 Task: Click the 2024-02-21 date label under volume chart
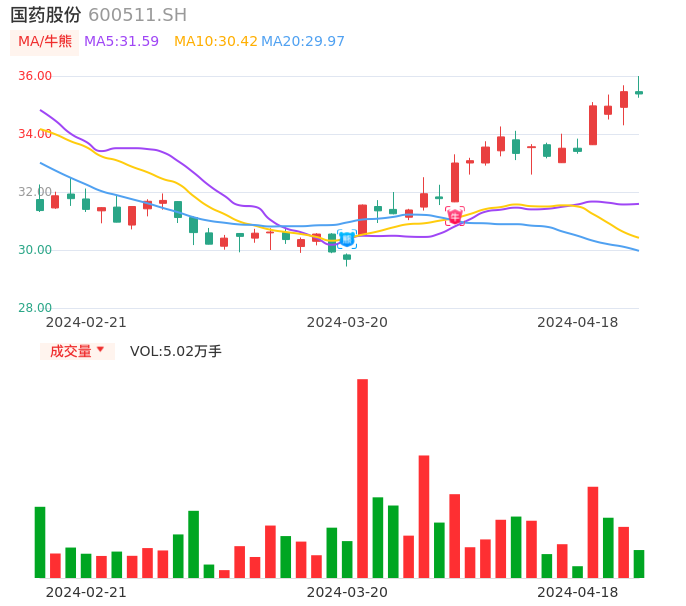(x=86, y=592)
